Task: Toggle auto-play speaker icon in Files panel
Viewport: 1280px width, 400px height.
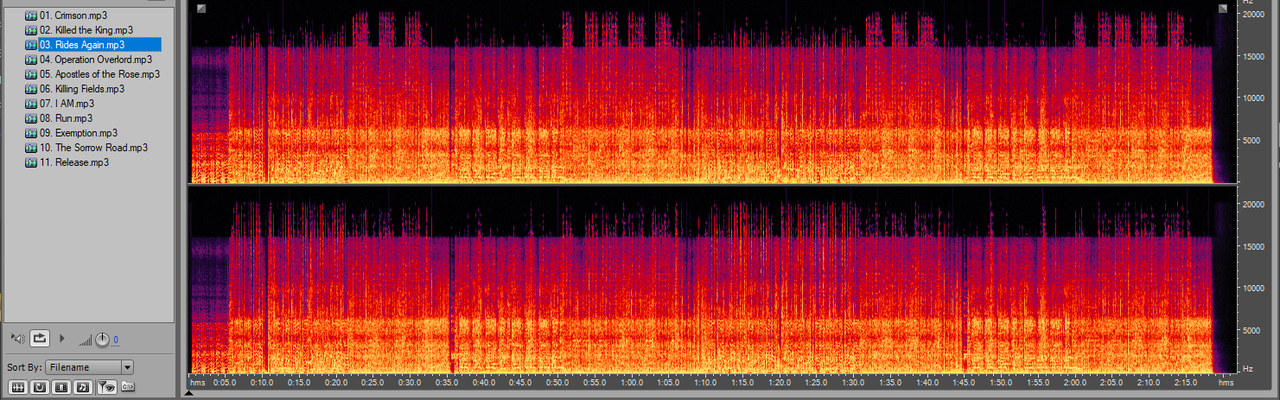Action: (17, 339)
